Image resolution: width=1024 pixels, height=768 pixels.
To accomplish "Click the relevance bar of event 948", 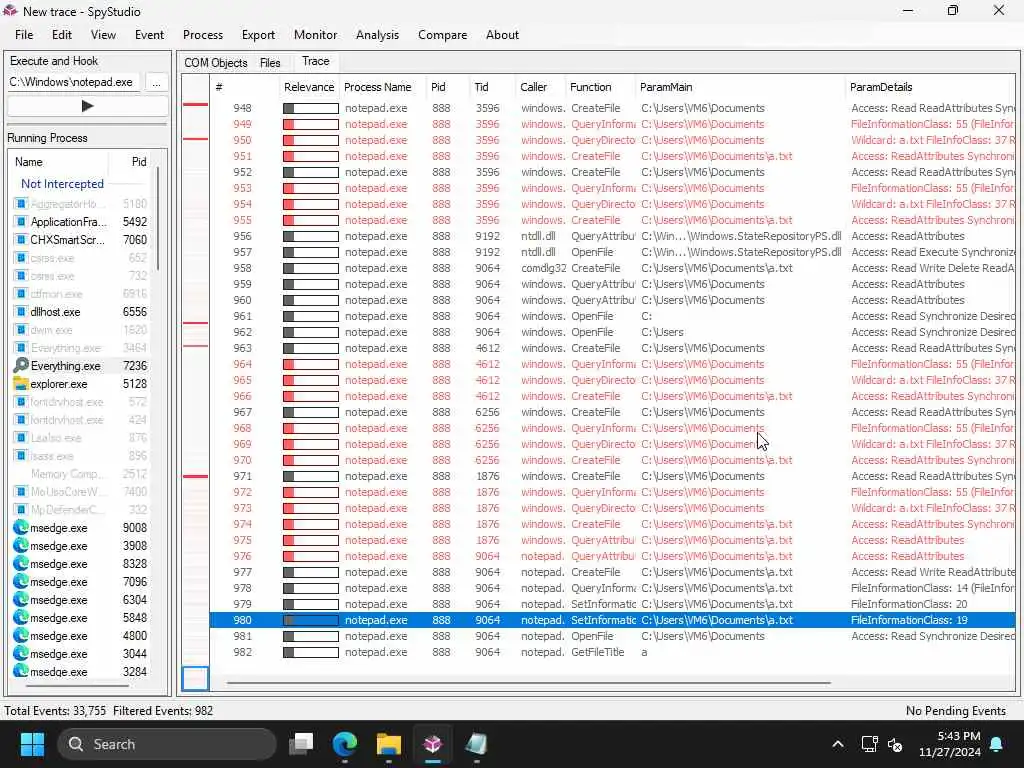I will (x=311, y=108).
